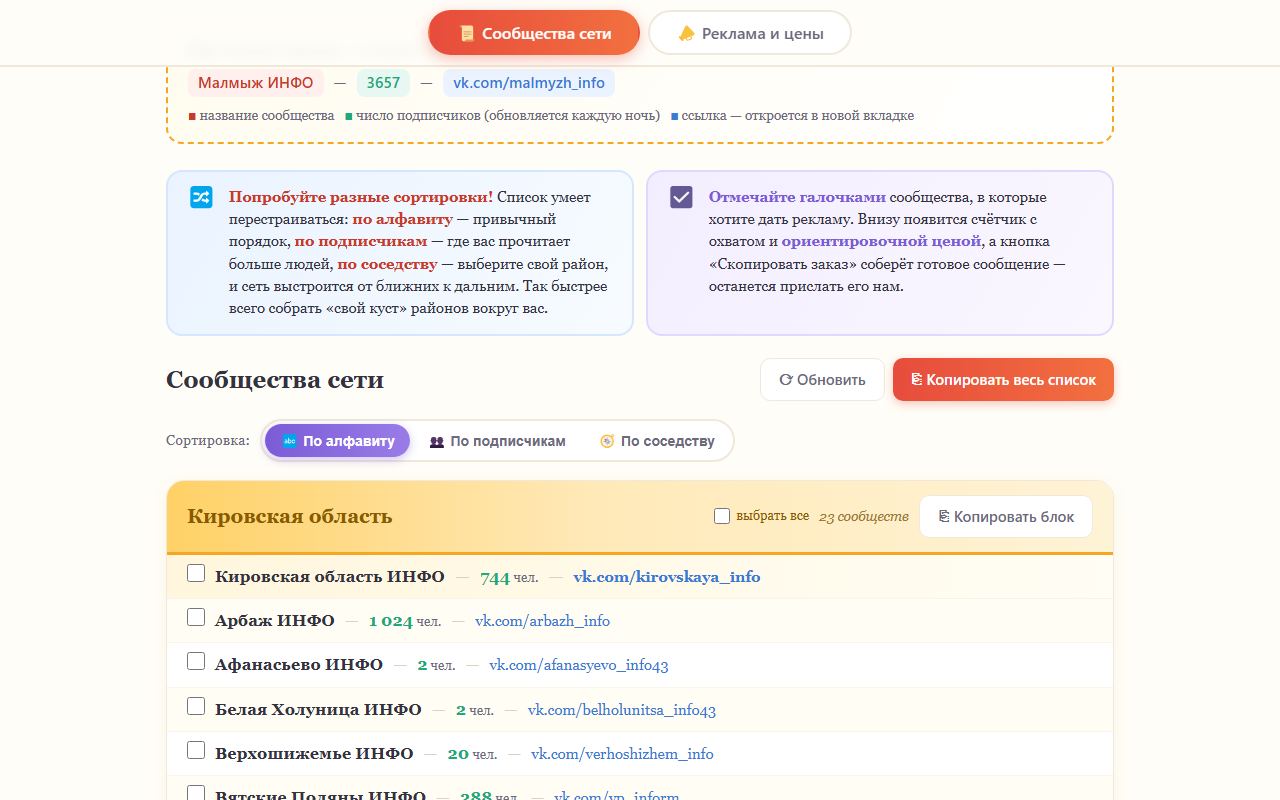Click the 3657 subscriber count badge

(383, 83)
